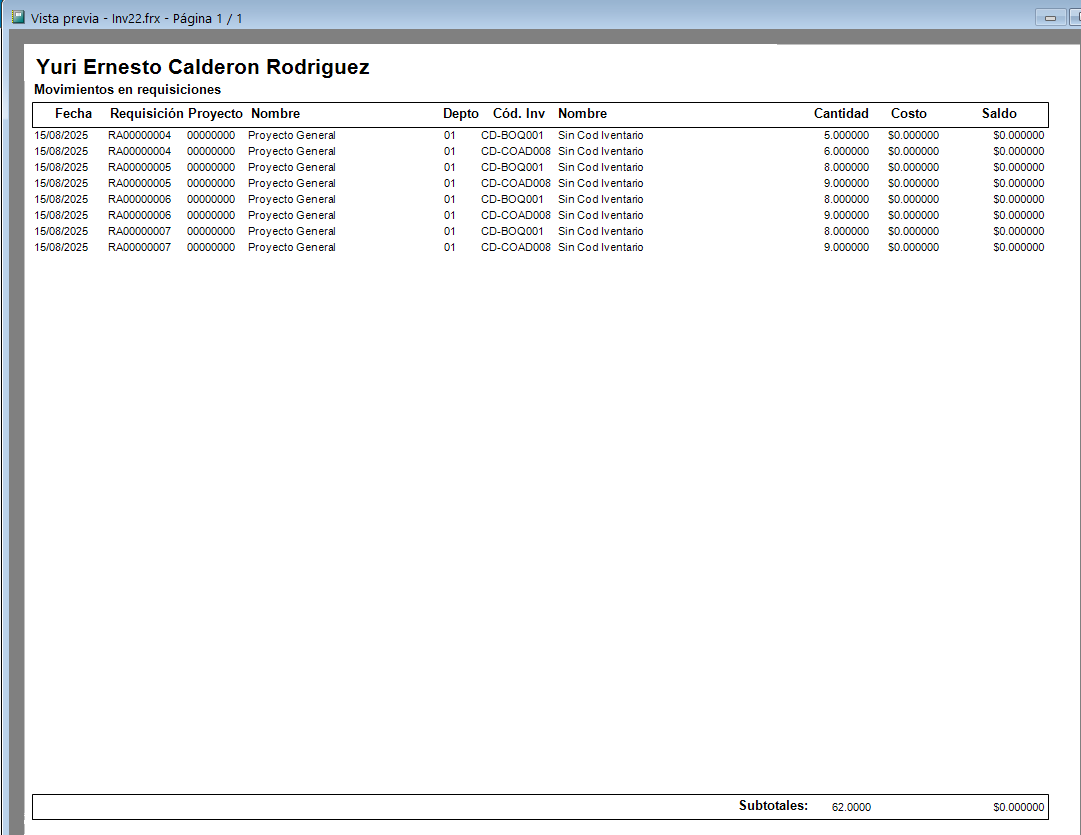
Task: Click quantity 8.000000 of requisition RA00000006
Action: point(846,199)
